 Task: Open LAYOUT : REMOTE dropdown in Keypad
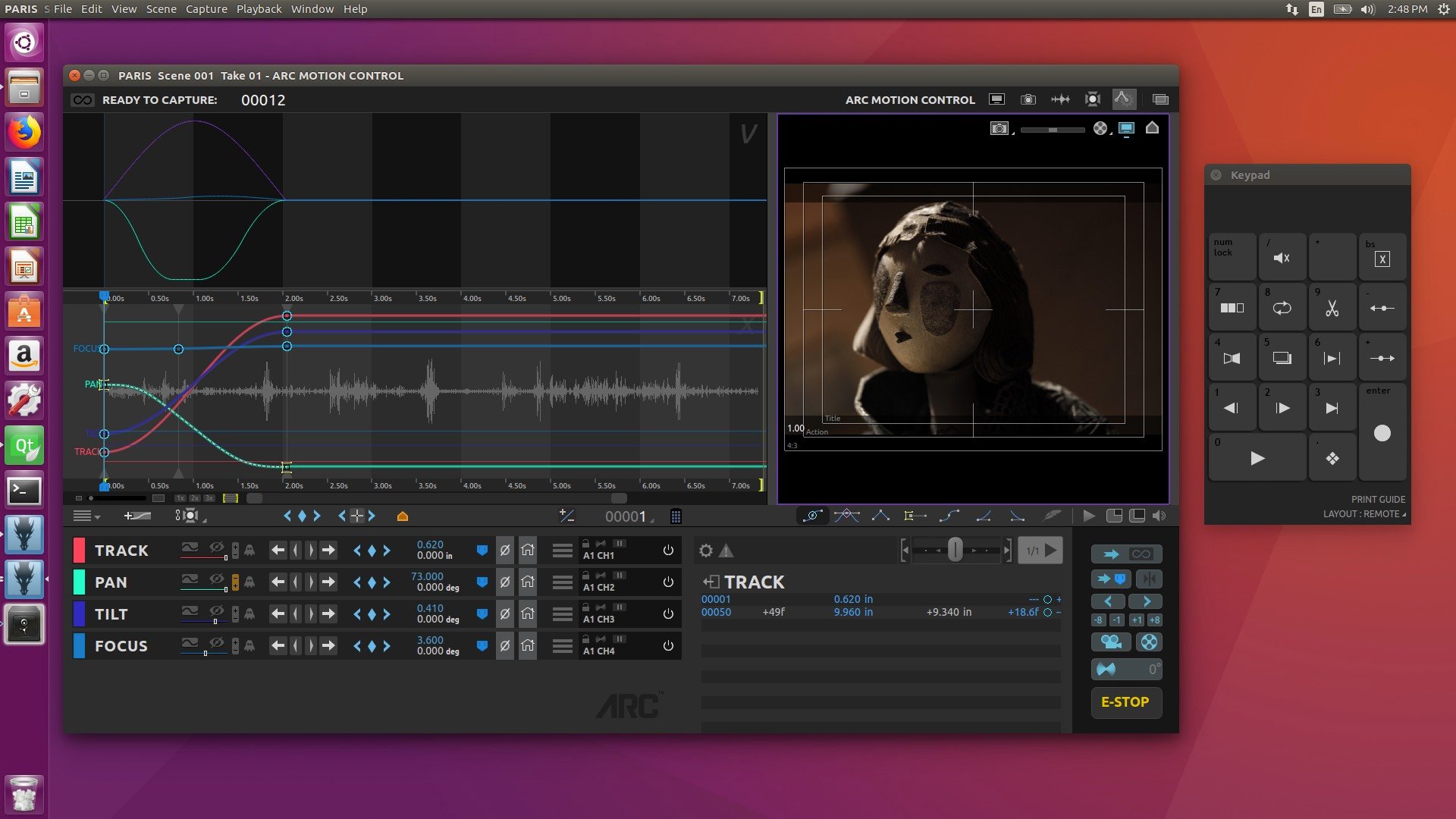(x=1364, y=513)
